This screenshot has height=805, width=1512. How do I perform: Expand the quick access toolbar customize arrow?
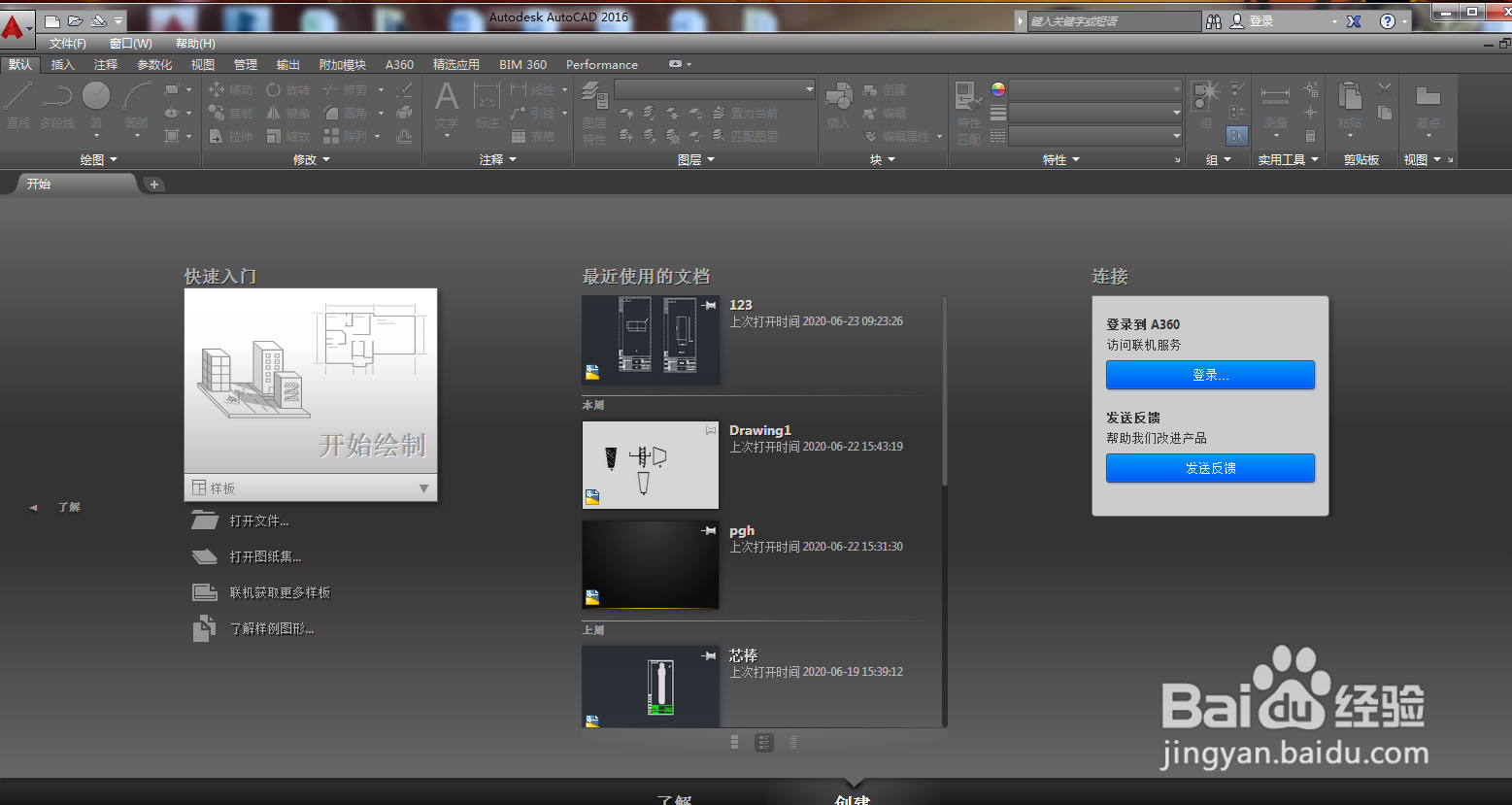118,20
